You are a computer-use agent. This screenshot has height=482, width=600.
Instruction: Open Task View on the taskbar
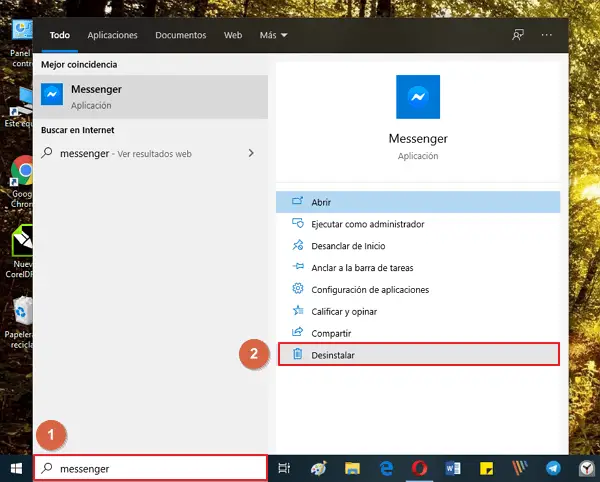284,468
